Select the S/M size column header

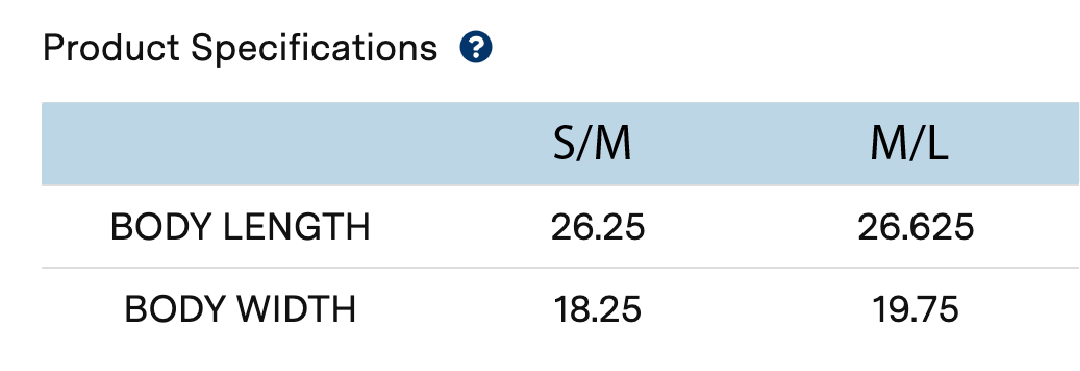pos(592,145)
